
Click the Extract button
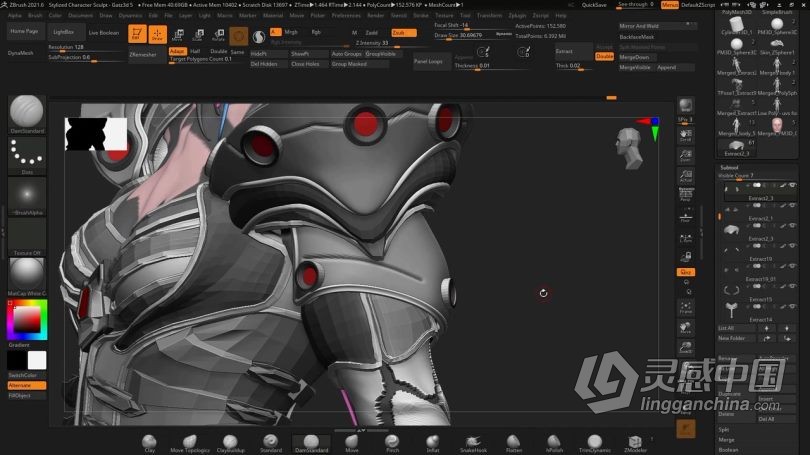pos(573,51)
